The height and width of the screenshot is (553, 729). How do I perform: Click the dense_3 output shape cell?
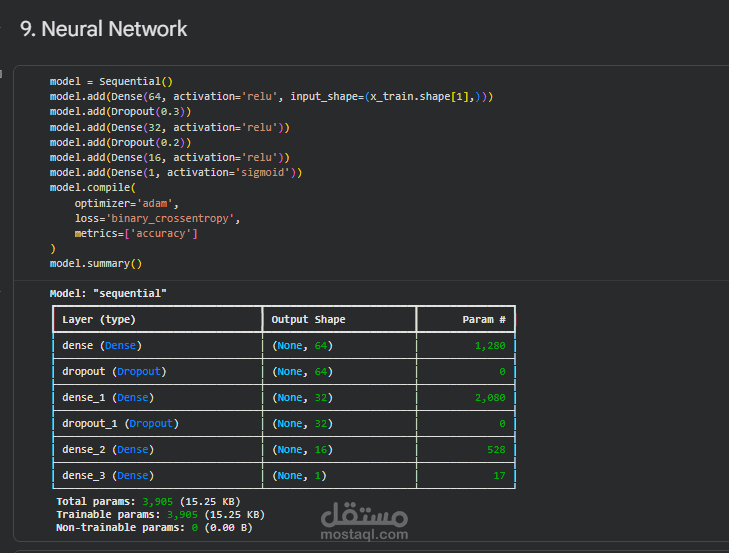tap(339, 475)
